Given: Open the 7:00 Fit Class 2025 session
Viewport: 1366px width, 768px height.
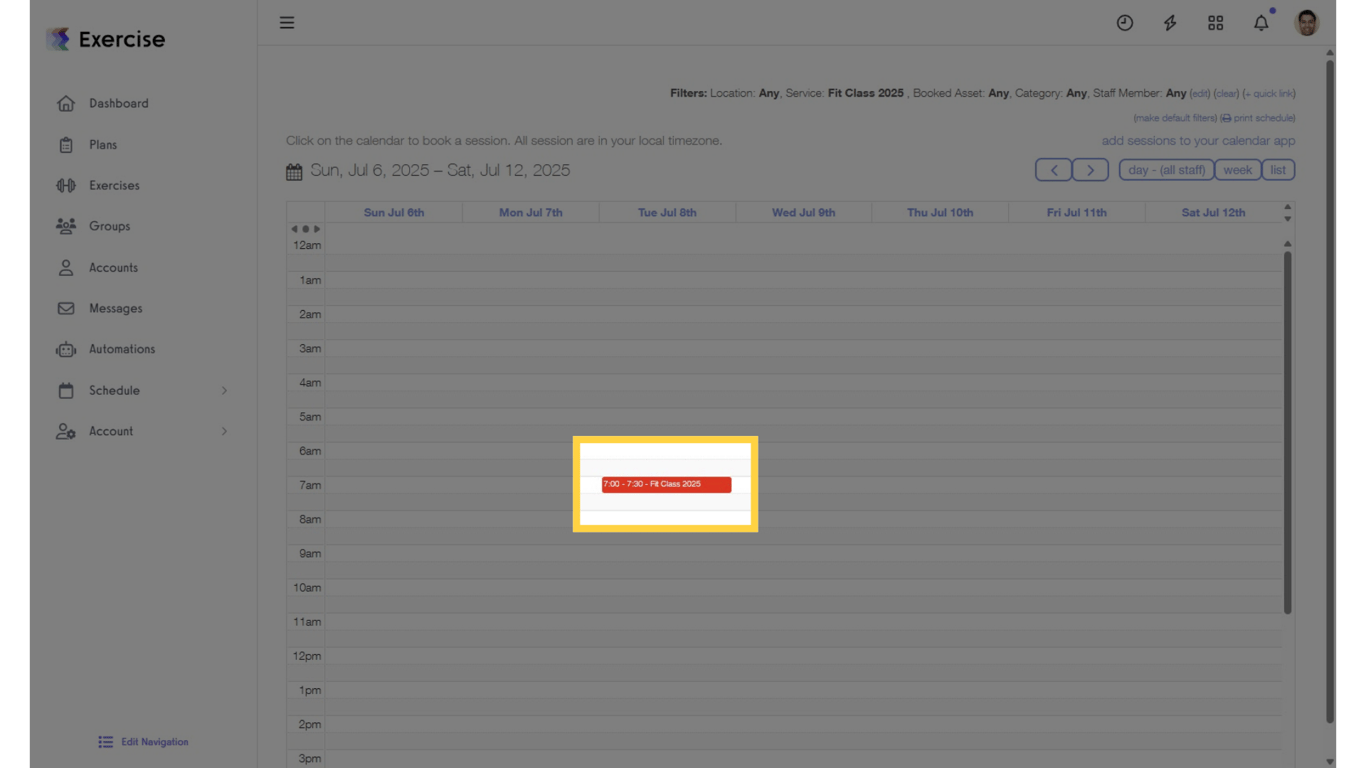Looking at the screenshot, I should coord(665,484).
